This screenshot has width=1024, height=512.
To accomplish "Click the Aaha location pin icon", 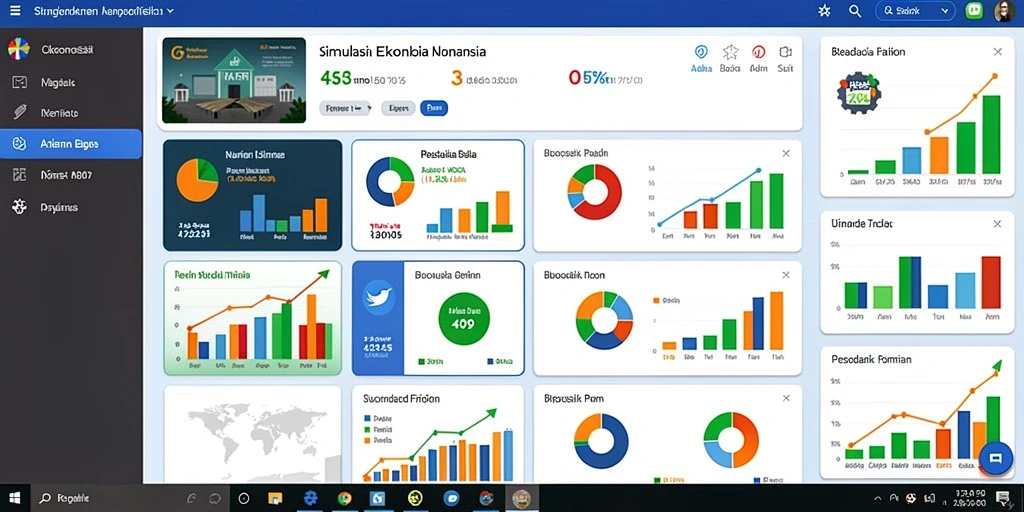I will tap(701, 52).
